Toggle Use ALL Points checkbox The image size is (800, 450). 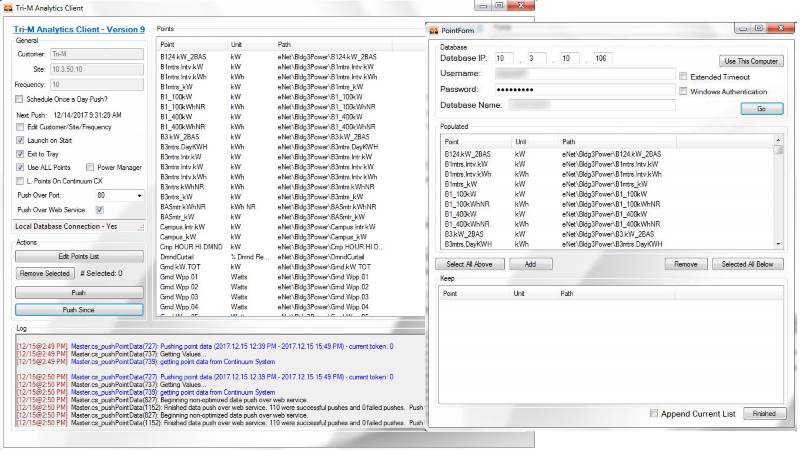(x=20, y=167)
